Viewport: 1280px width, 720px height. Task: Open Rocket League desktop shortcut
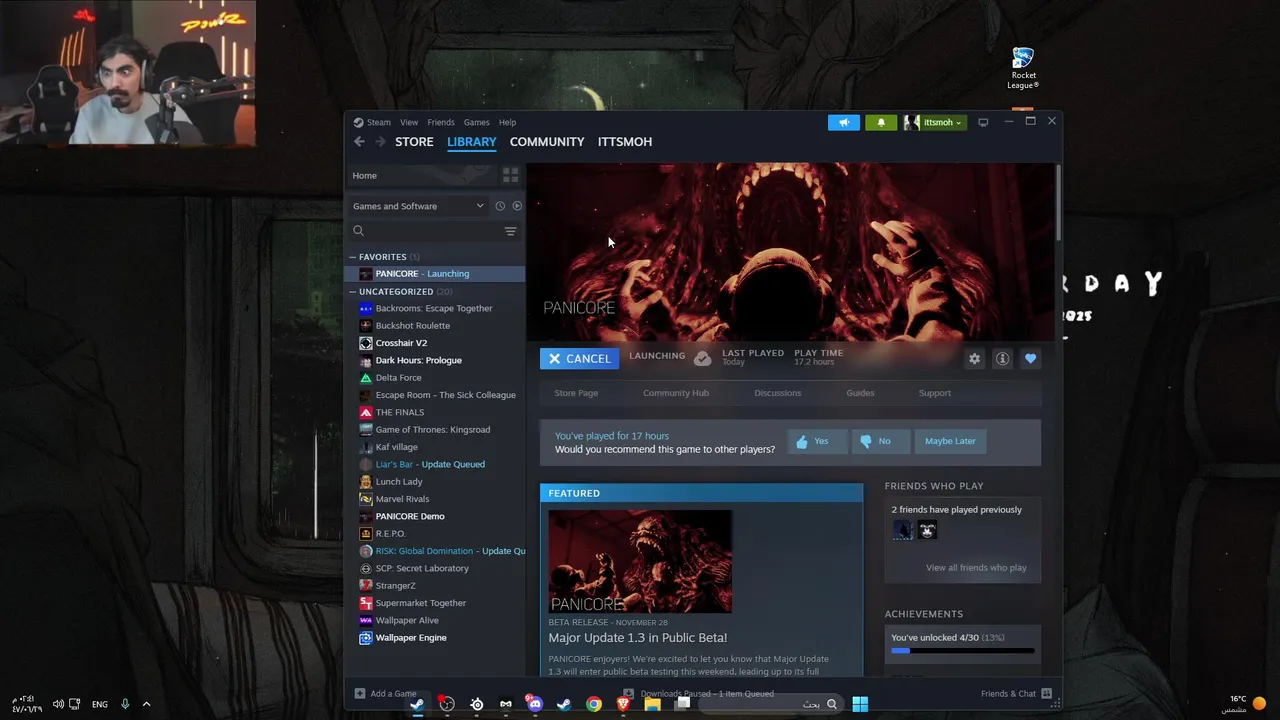(x=1023, y=68)
